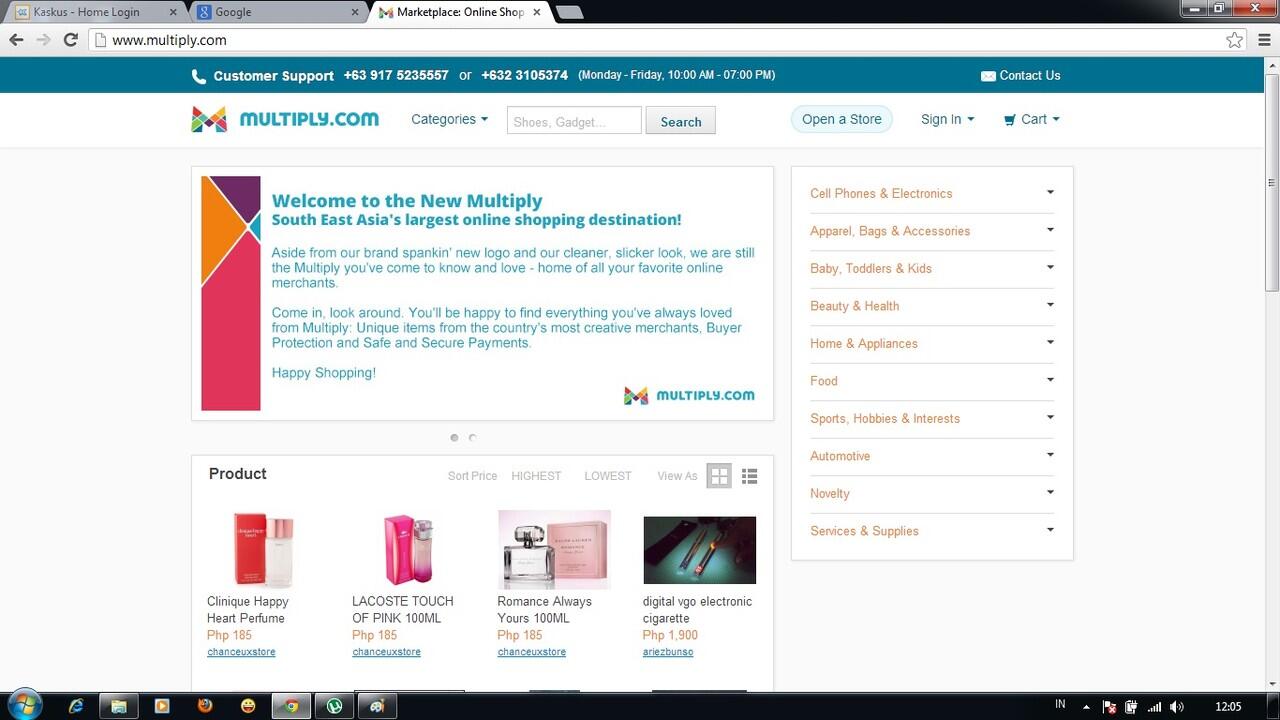Open Clinique Happy Heart Perfume thumbnail
The image size is (1280, 720).
264,550
